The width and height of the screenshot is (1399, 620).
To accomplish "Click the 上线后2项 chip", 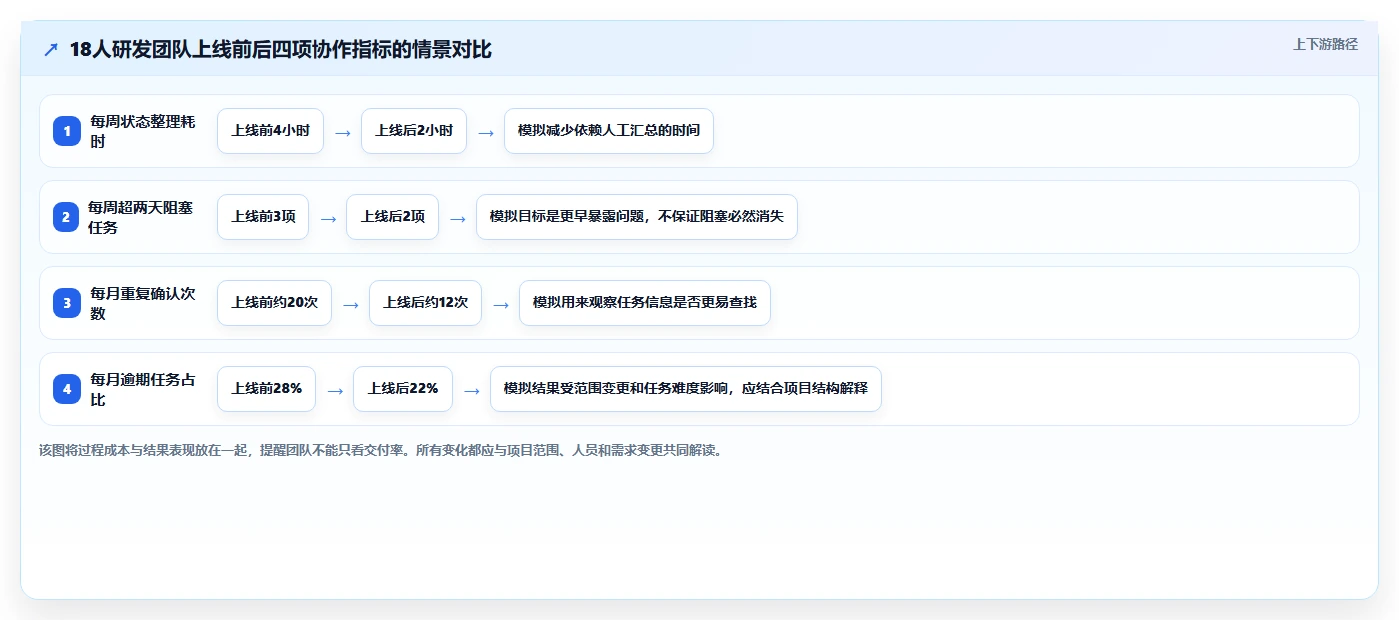I will point(393,217).
